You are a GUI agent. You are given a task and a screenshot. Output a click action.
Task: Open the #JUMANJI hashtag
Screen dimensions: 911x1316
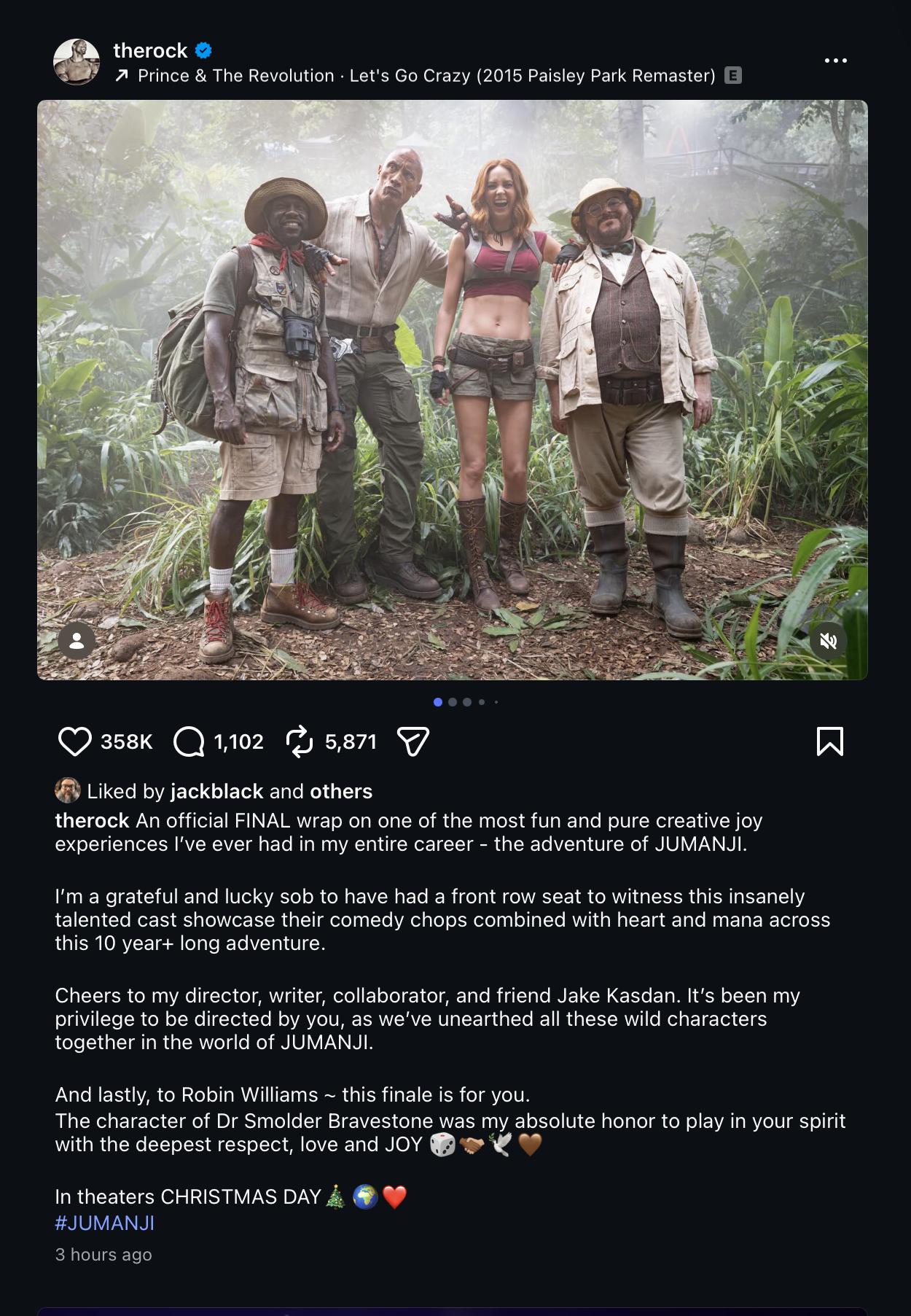104,1223
